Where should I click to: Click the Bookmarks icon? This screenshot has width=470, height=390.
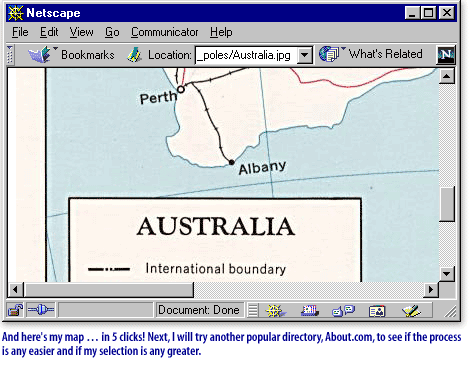pos(40,55)
